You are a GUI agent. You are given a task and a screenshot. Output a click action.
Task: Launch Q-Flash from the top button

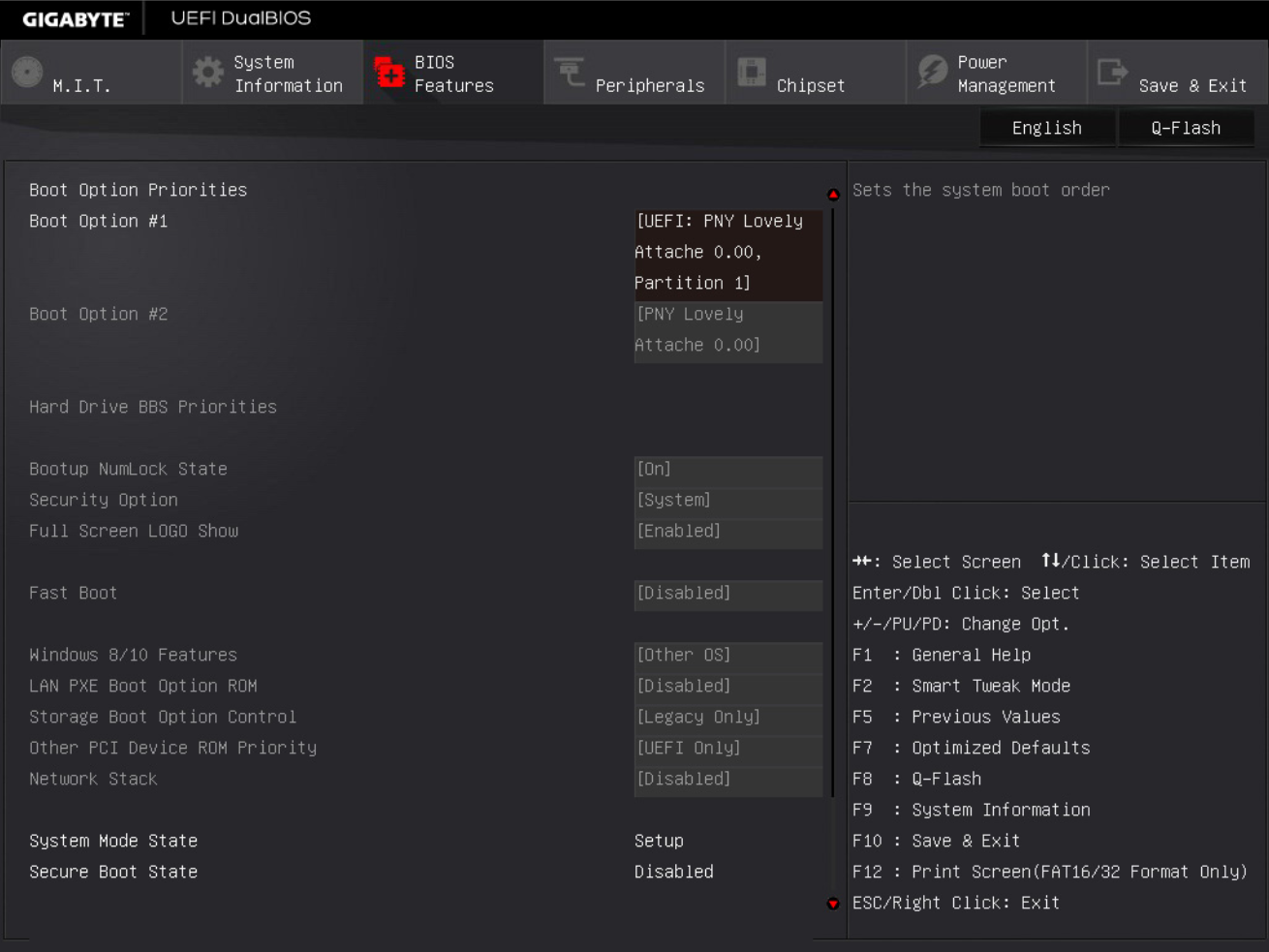click(x=1186, y=128)
